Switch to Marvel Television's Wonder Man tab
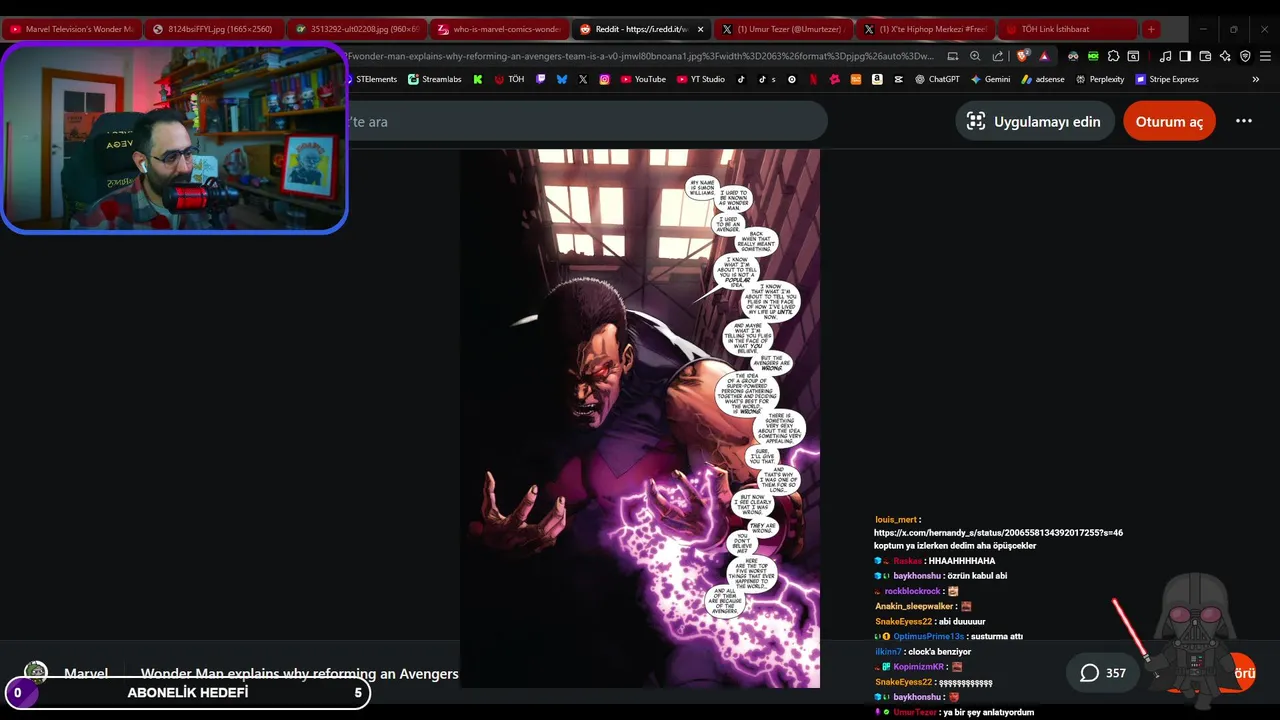 (x=71, y=29)
